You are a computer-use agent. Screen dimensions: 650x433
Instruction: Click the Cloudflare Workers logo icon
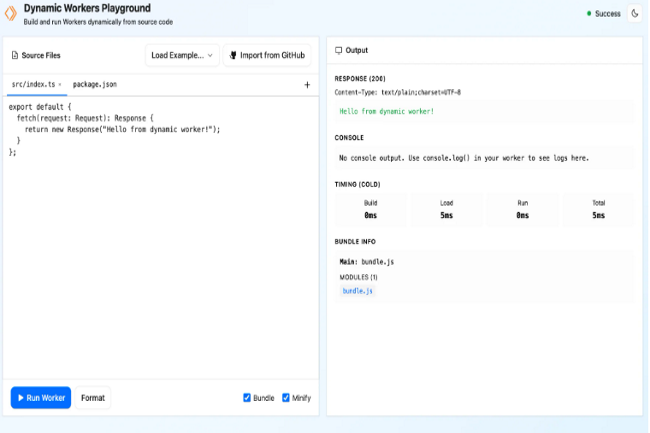[13, 14]
